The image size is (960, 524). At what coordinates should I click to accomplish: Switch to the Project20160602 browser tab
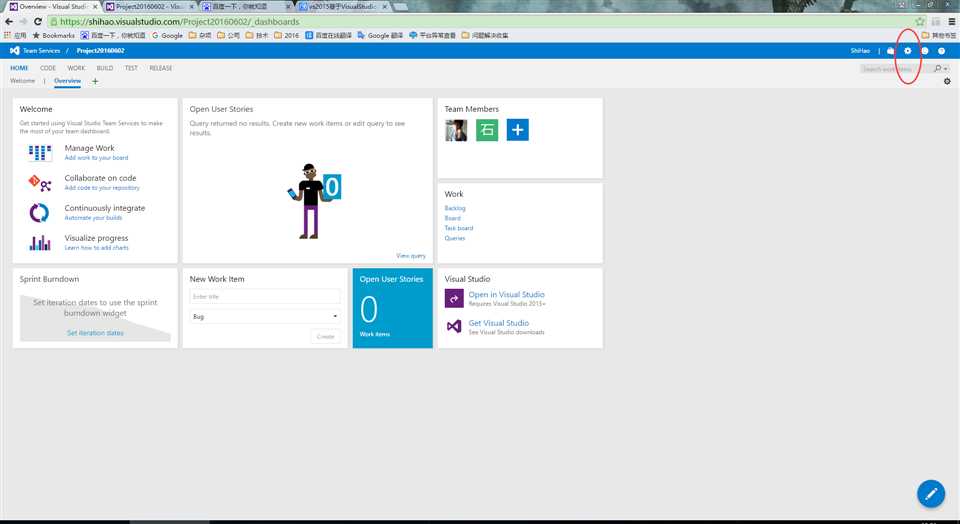(x=150, y=6)
